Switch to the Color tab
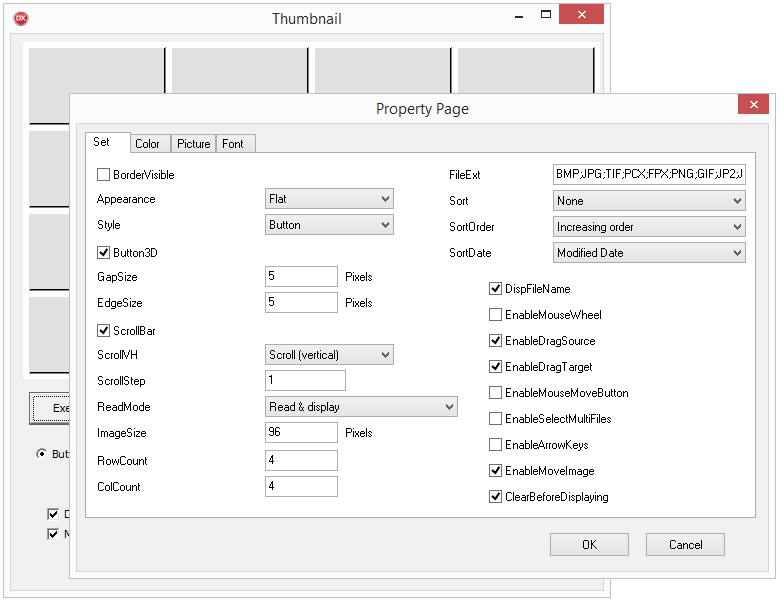 click(147, 144)
